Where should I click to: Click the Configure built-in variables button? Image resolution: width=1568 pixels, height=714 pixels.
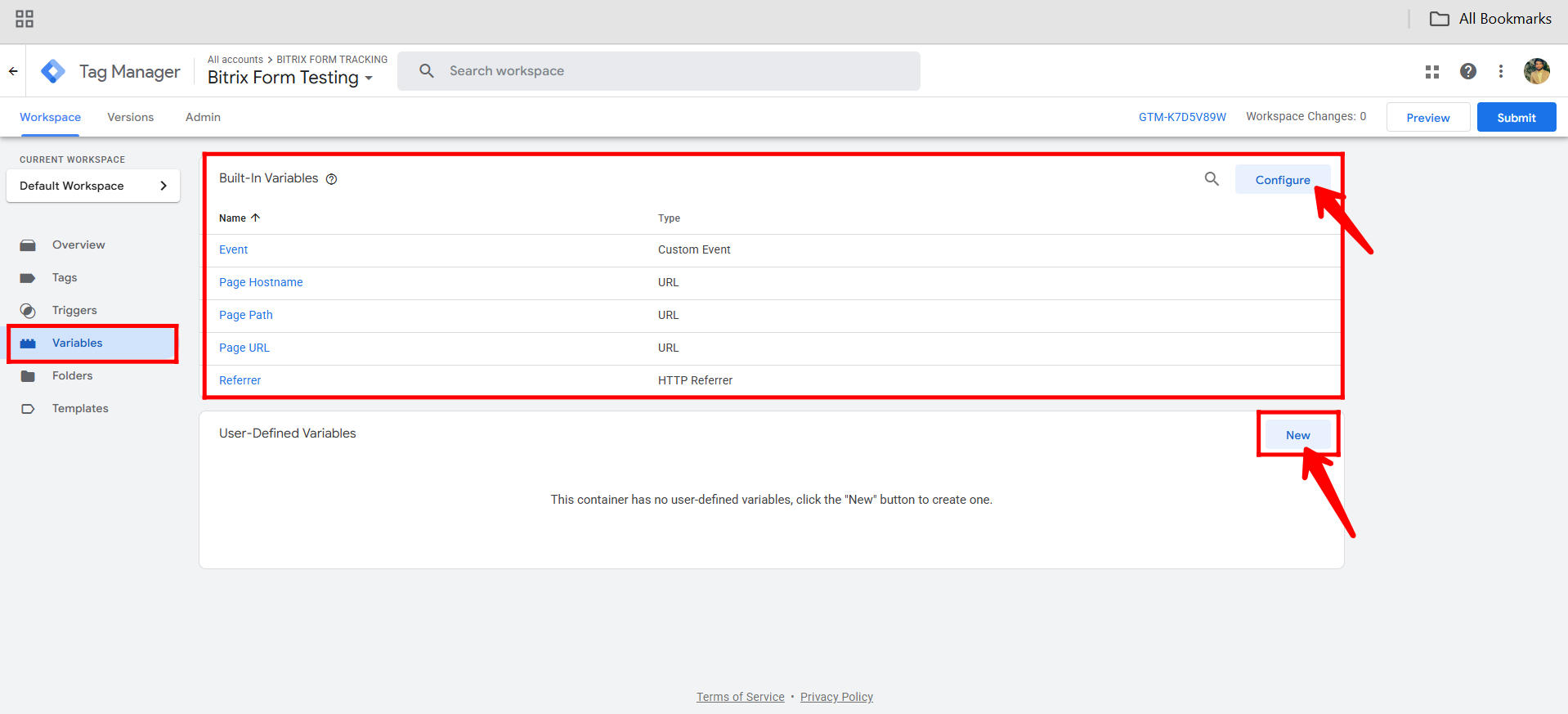coord(1283,180)
